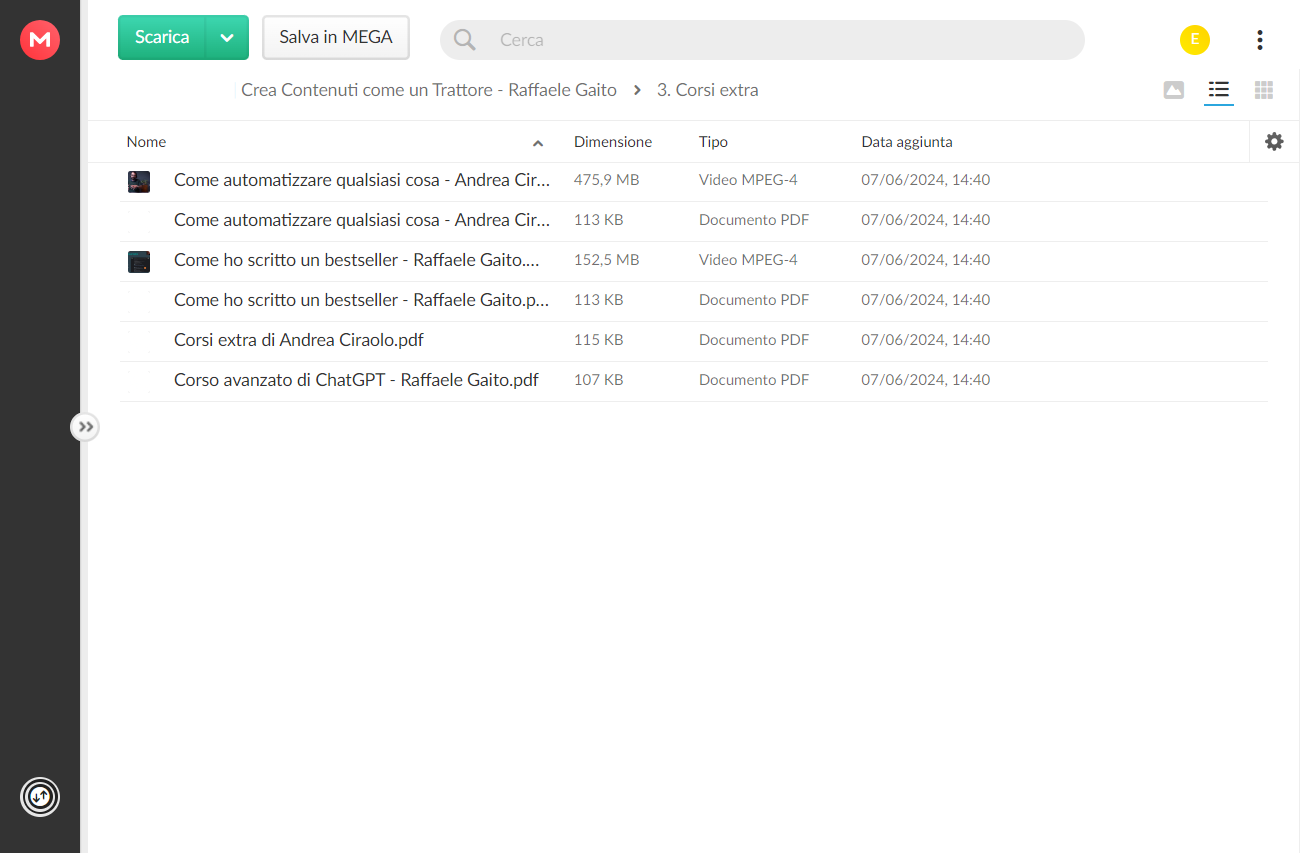Switch to grid thumbnail view
The height and width of the screenshot is (853, 1300).
pos(1264,90)
